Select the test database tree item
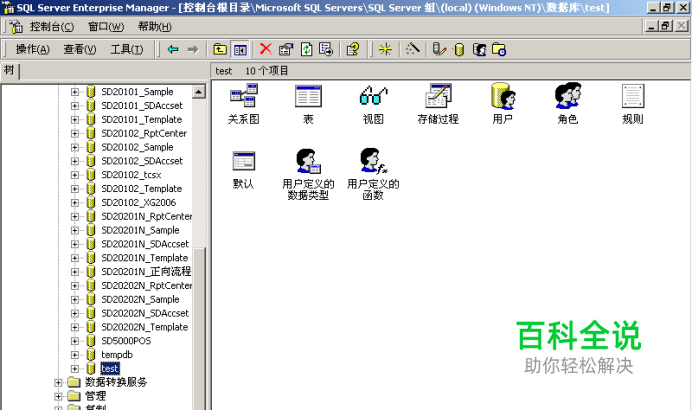Screen dimensions: 692x410 click(x=109, y=369)
